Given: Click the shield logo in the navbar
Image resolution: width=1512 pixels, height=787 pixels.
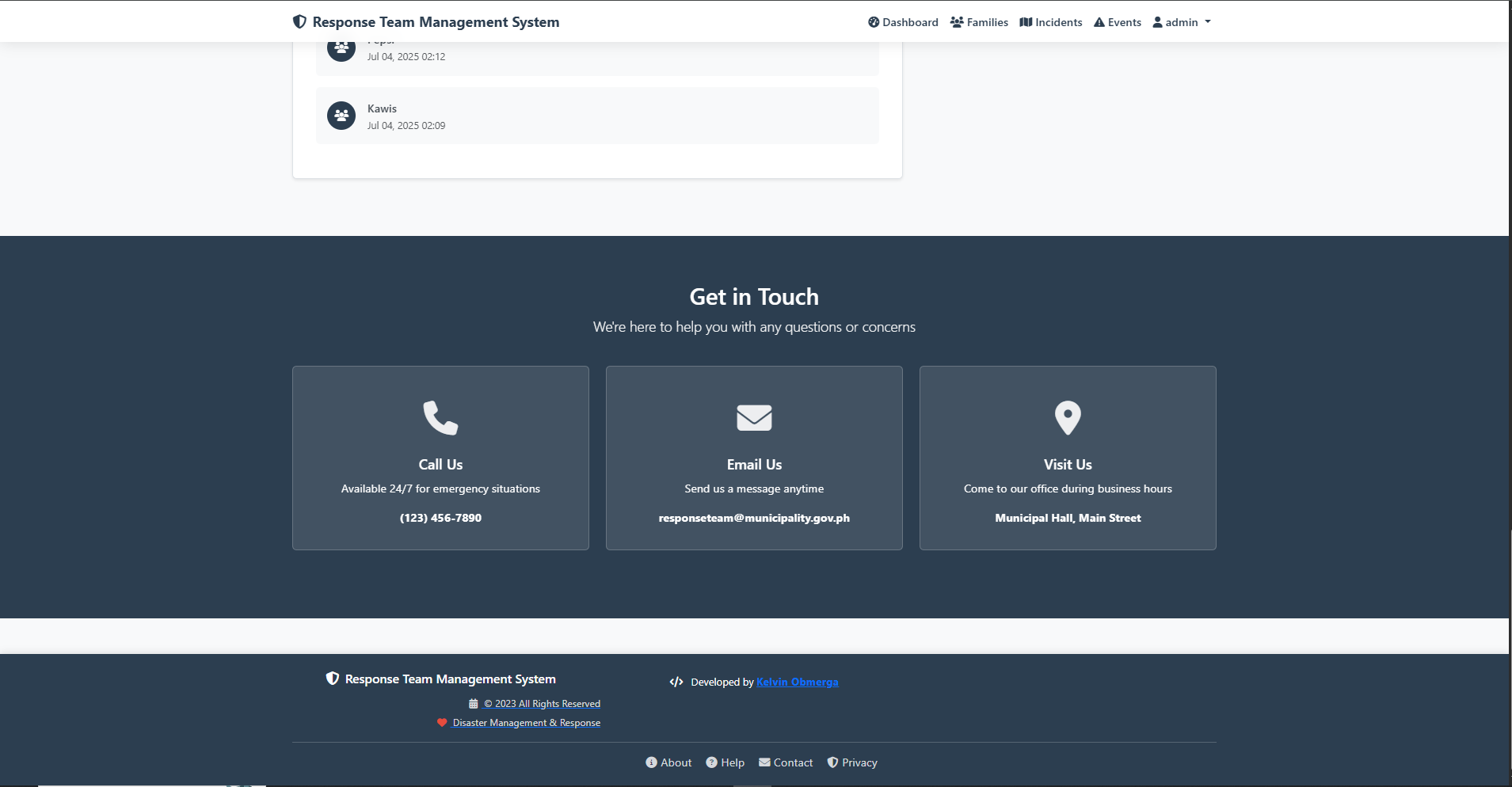Looking at the screenshot, I should click(x=299, y=21).
